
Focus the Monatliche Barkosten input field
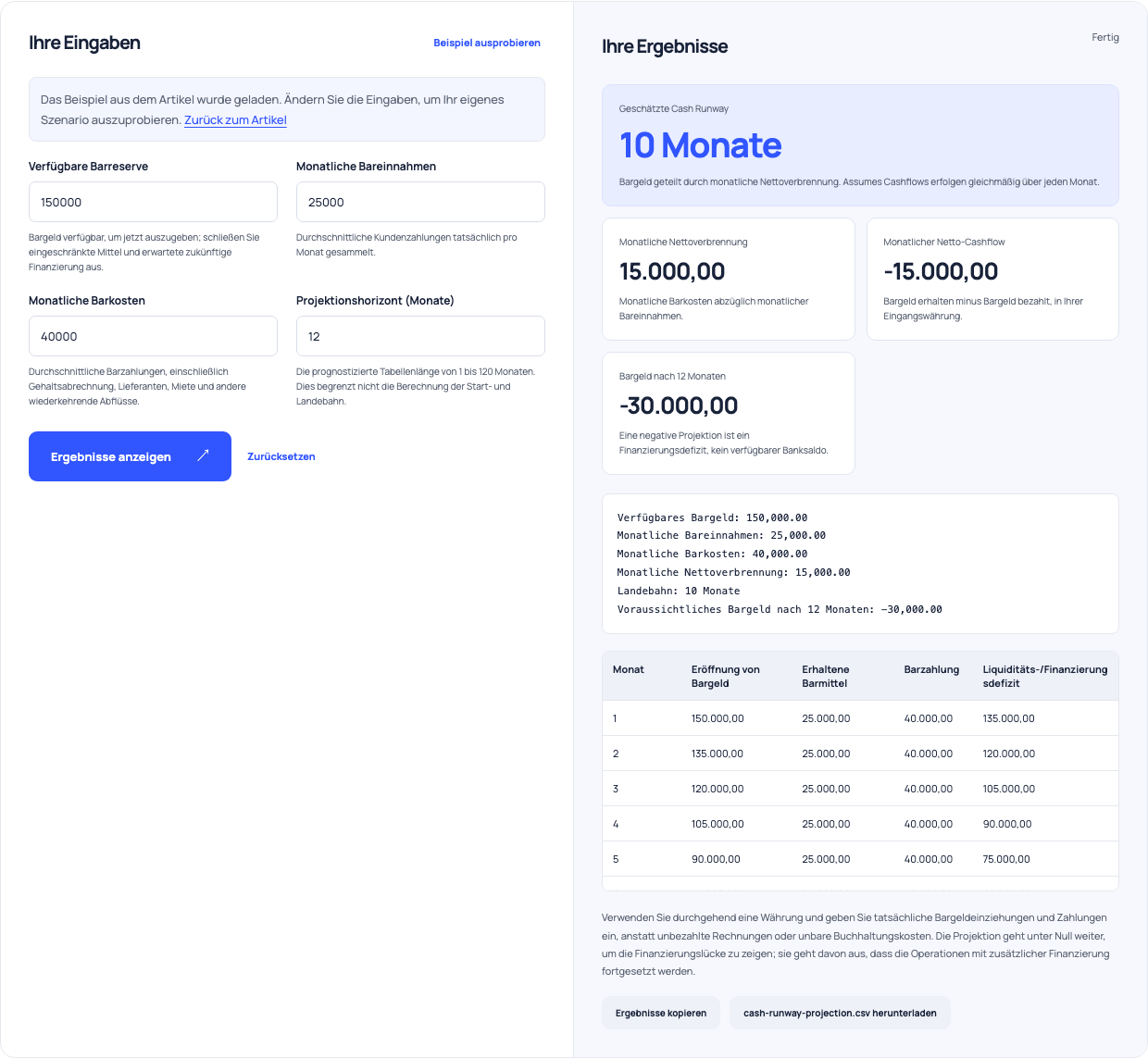[153, 336]
